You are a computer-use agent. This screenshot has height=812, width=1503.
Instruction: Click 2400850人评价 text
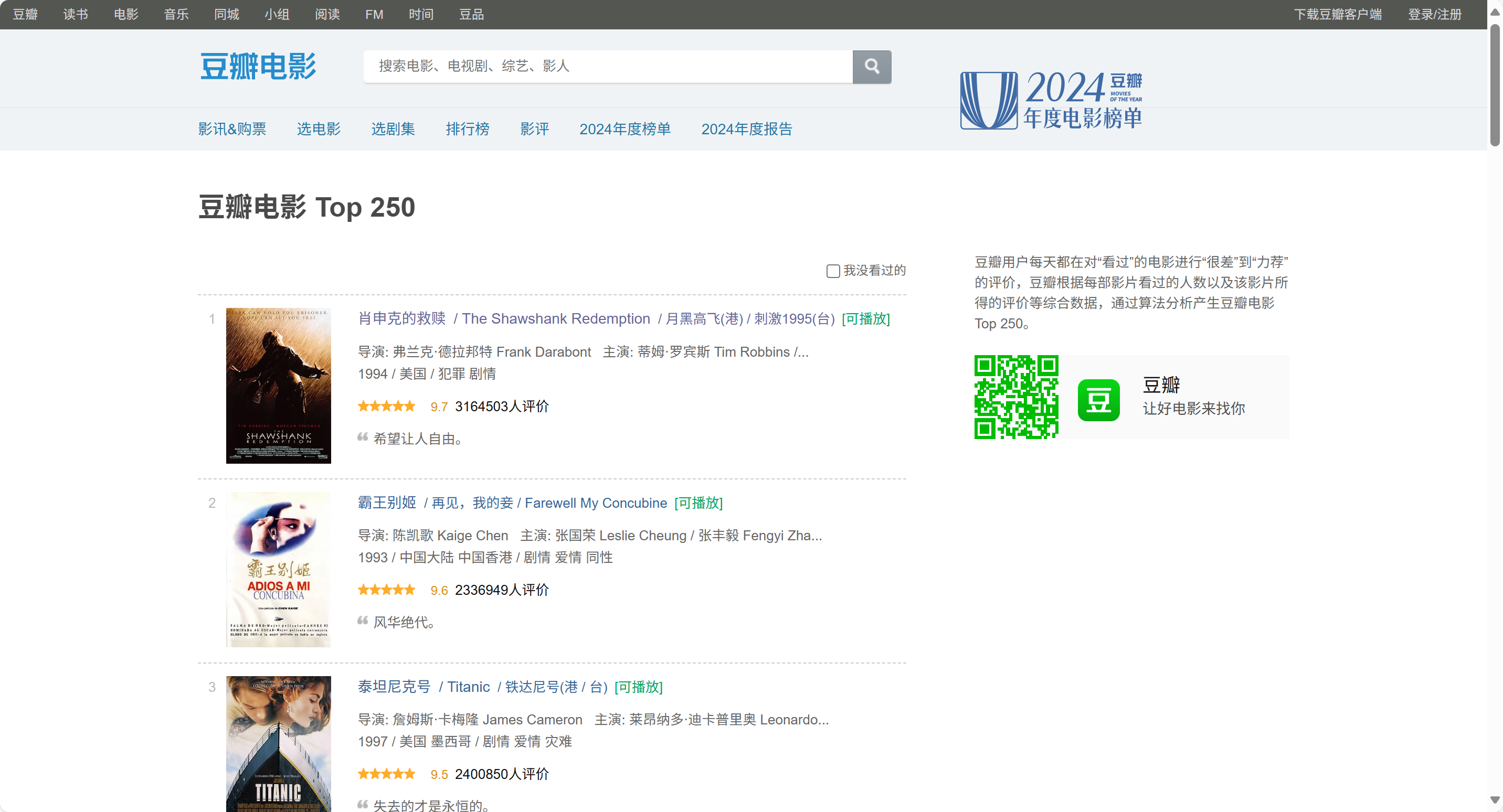(x=502, y=774)
